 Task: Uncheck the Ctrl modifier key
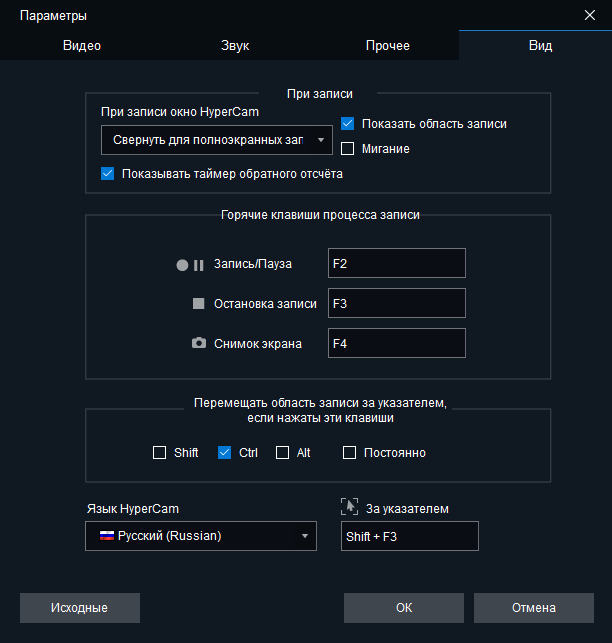pos(224,453)
